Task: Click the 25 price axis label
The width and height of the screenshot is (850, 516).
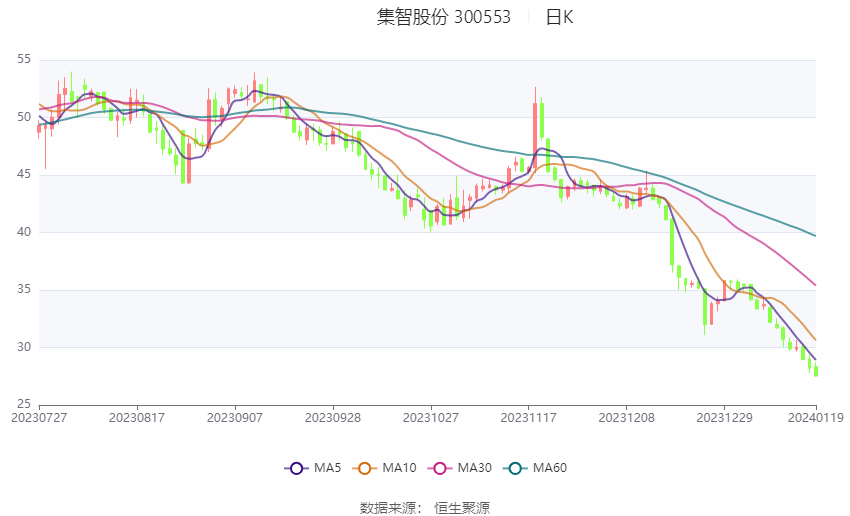Action: coord(24,404)
